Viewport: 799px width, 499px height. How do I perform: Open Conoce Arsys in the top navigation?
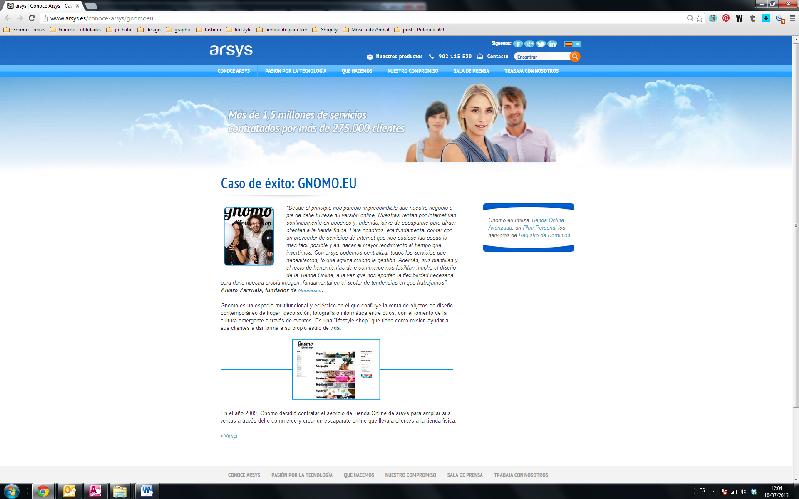point(233,71)
